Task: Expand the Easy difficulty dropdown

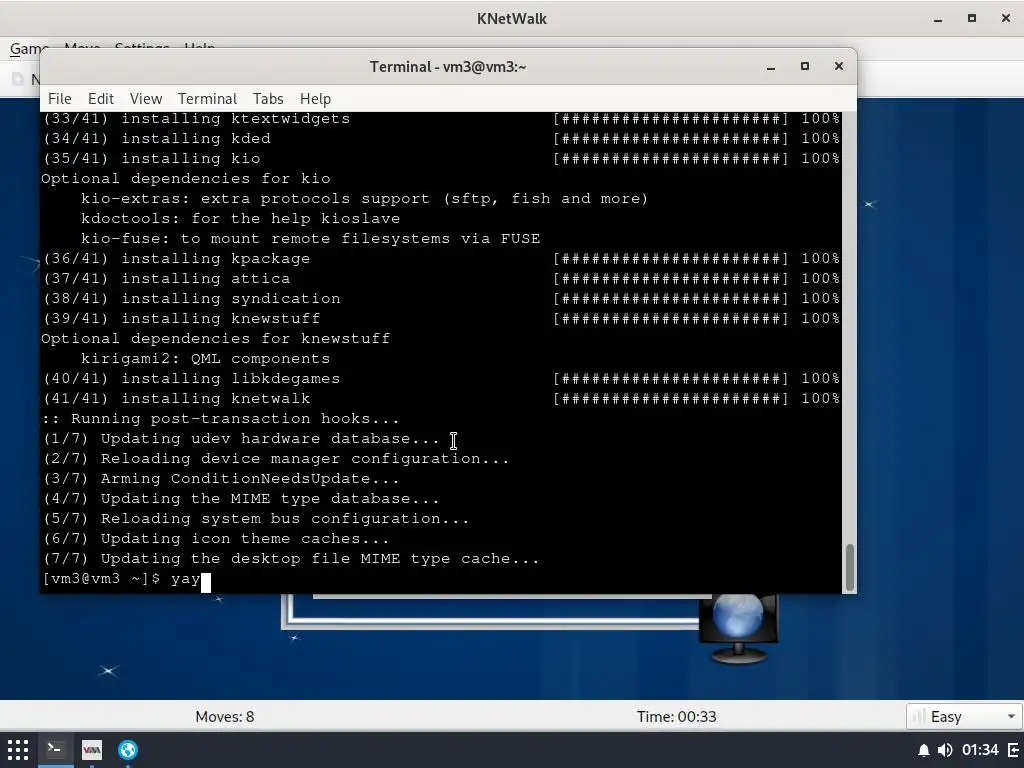Action: (964, 716)
